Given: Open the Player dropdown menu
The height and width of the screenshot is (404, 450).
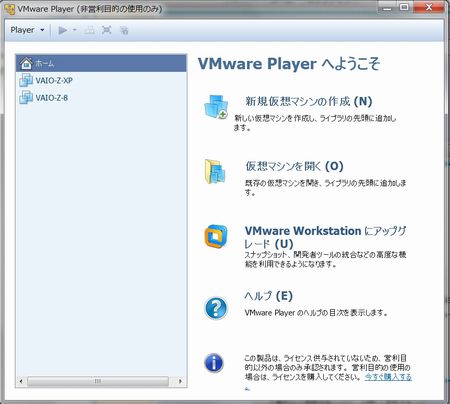Looking at the screenshot, I should (27, 30).
